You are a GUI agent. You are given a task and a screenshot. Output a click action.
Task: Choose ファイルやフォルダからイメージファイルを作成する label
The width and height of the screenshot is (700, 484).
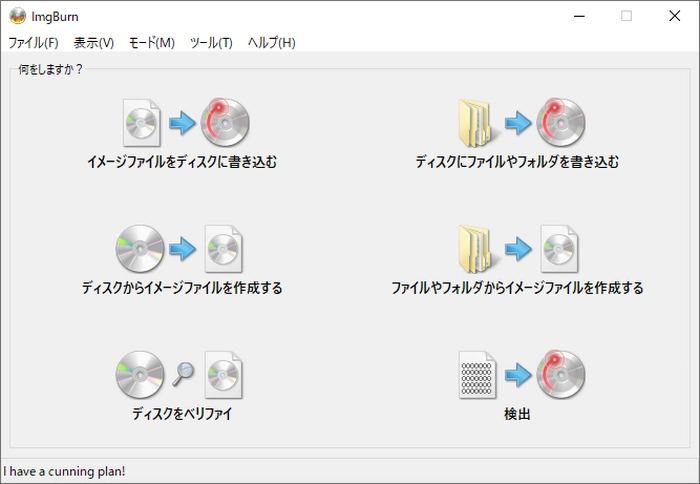[x=517, y=288]
